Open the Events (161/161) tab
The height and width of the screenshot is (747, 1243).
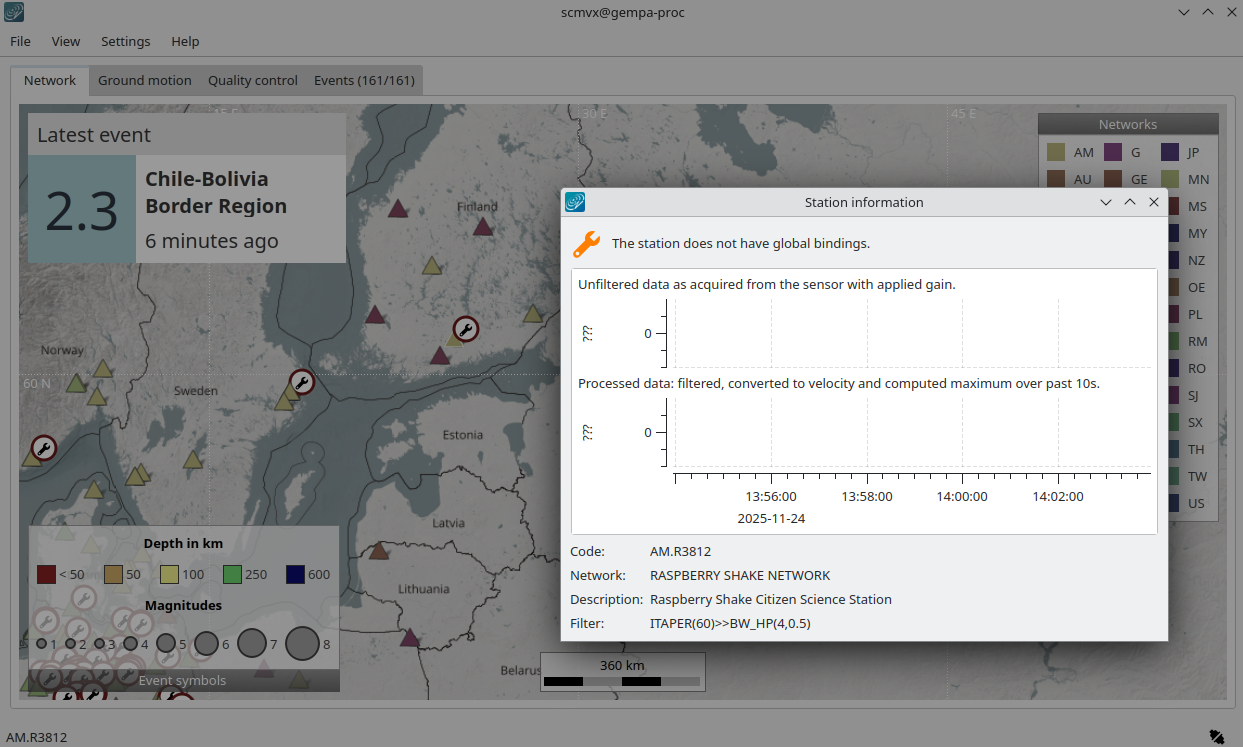coord(364,80)
